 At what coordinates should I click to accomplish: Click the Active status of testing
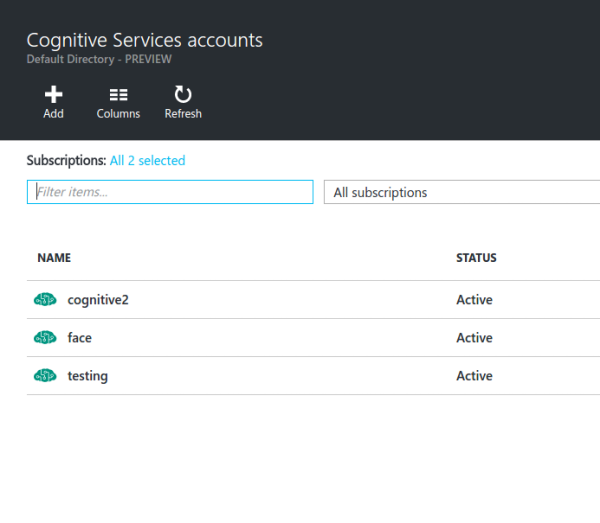(x=474, y=376)
